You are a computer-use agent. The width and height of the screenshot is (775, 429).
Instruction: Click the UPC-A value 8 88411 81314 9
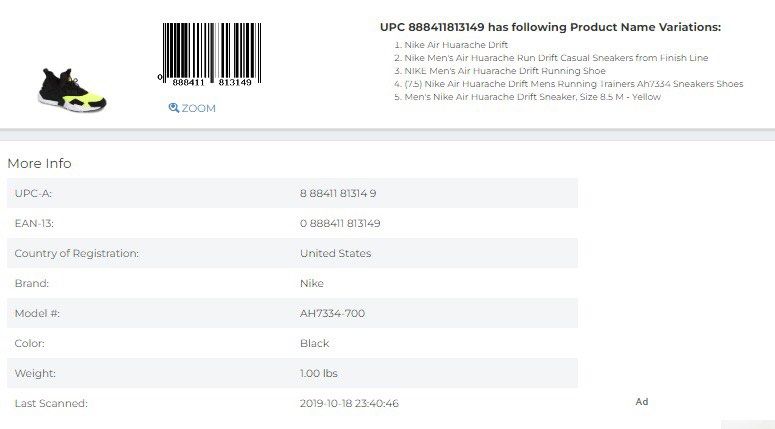[x=338, y=193]
